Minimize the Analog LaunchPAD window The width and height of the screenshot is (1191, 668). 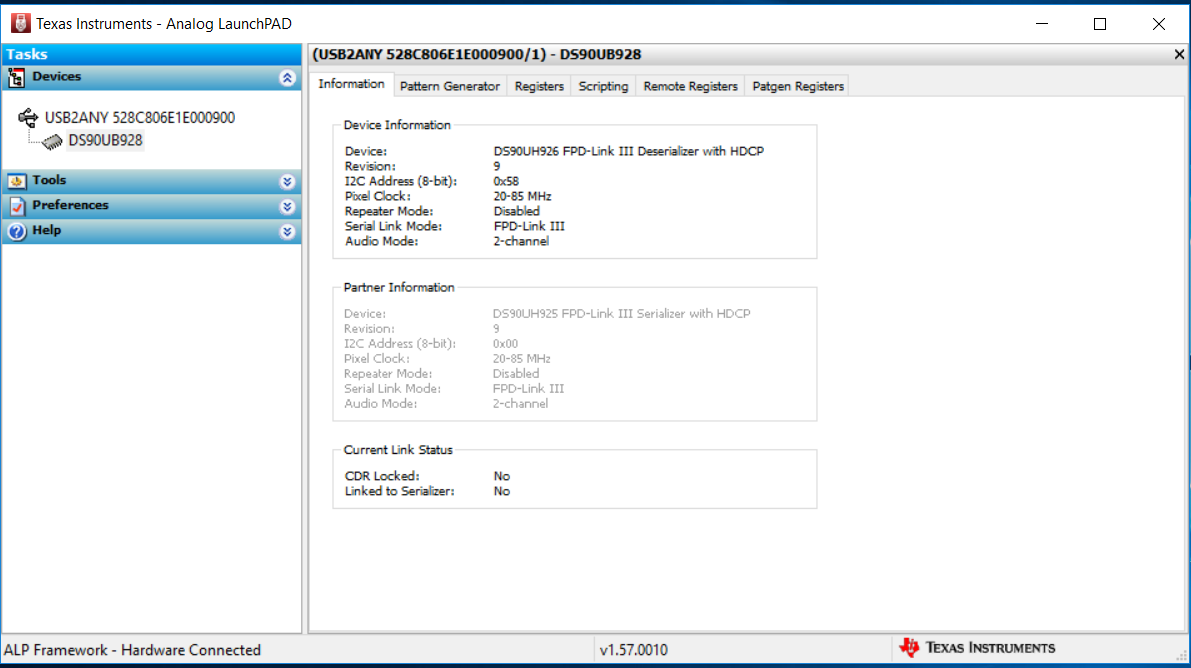coord(1041,24)
